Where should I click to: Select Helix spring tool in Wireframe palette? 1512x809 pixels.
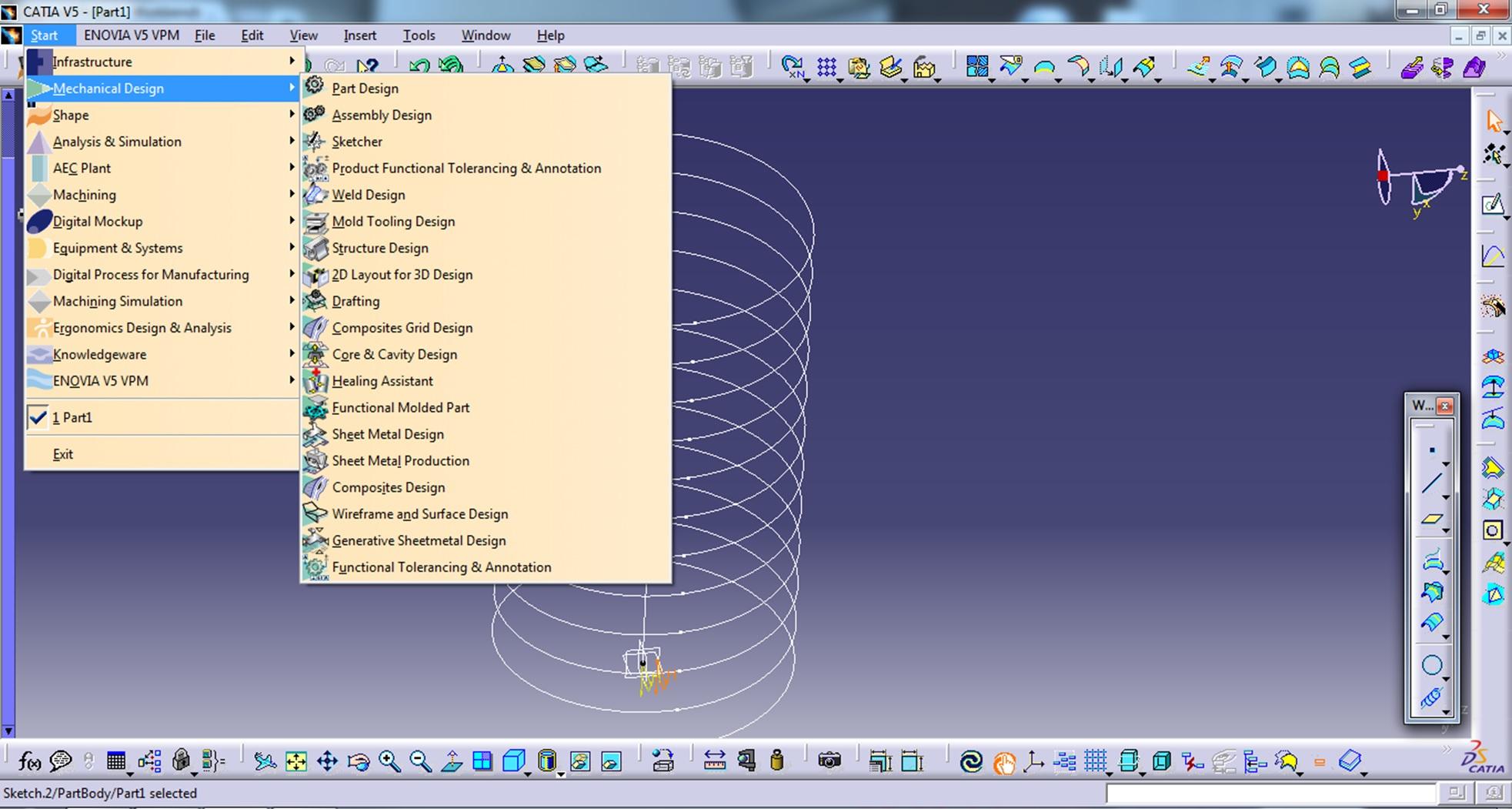[x=1431, y=699]
